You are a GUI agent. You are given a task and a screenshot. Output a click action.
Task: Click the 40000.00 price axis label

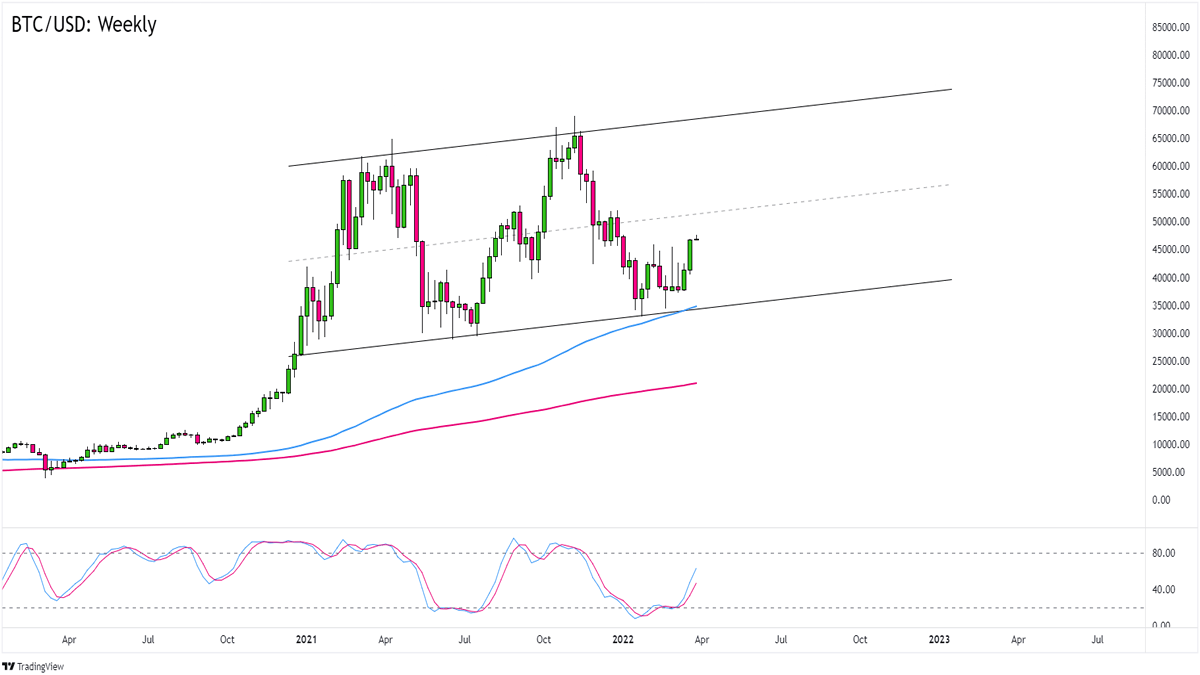point(1169,278)
